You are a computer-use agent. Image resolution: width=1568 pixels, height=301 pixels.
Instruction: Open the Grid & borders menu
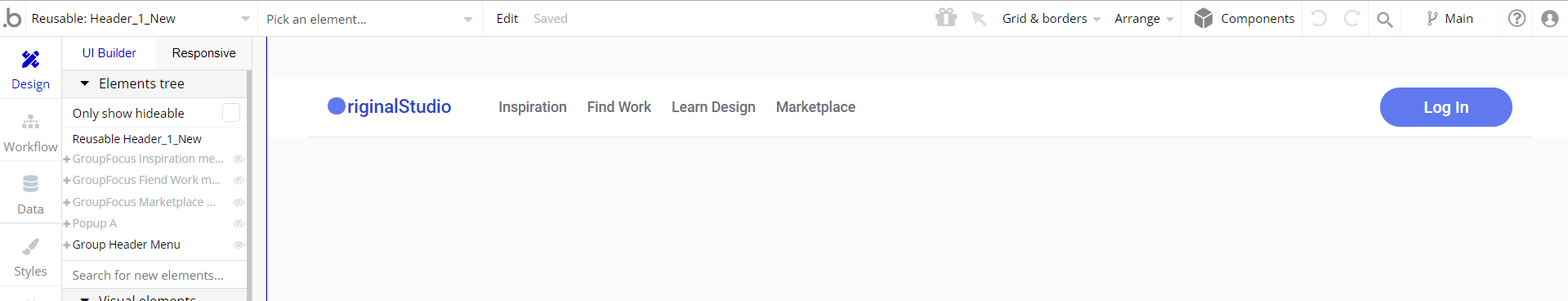[x=1051, y=18]
